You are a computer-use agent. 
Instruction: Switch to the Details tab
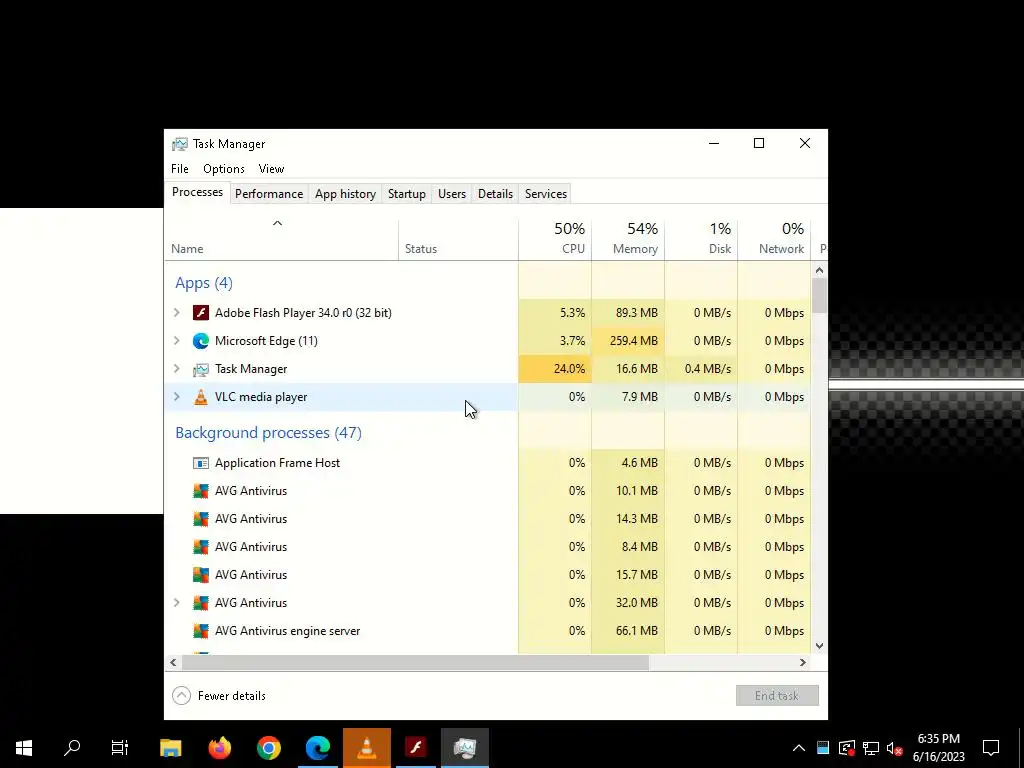(x=495, y=194)
